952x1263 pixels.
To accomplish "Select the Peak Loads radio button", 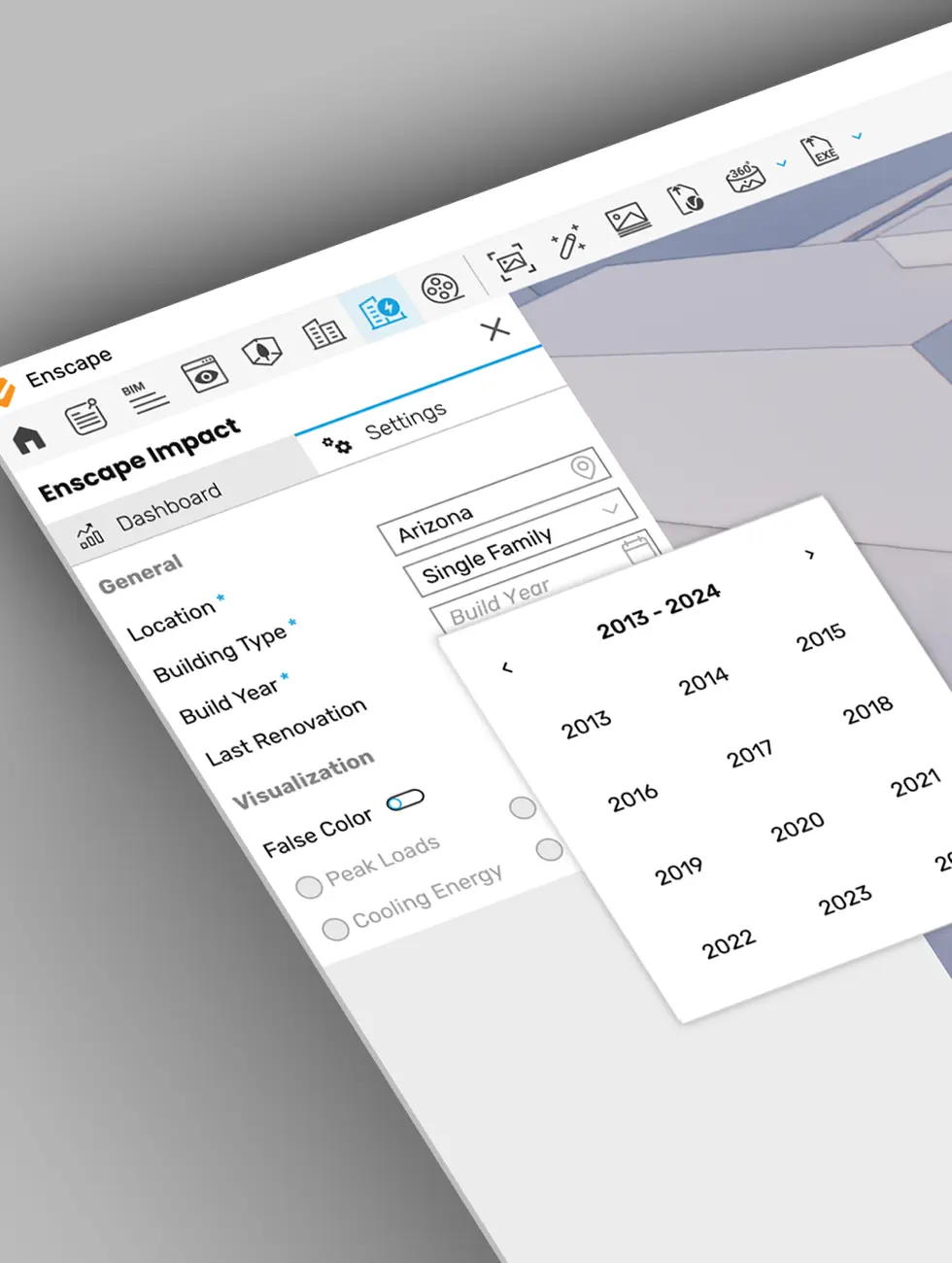I will 308,887.
